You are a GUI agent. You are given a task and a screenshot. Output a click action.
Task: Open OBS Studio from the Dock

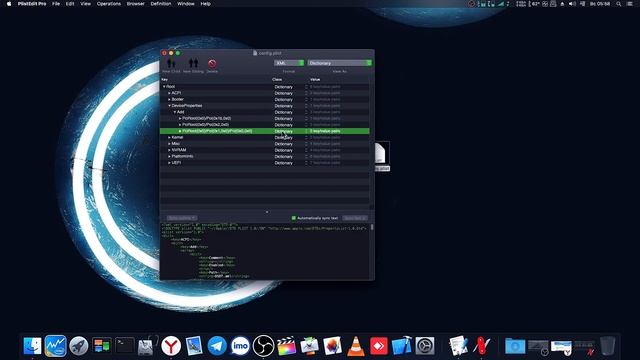point(263,346)
